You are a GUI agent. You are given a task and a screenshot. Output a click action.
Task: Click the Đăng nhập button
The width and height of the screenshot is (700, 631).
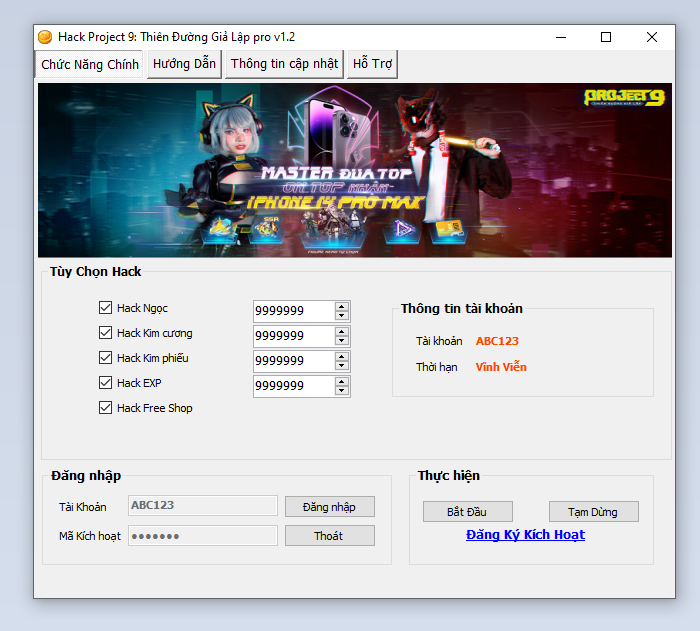pyautogui.click(x=329, y=507)
